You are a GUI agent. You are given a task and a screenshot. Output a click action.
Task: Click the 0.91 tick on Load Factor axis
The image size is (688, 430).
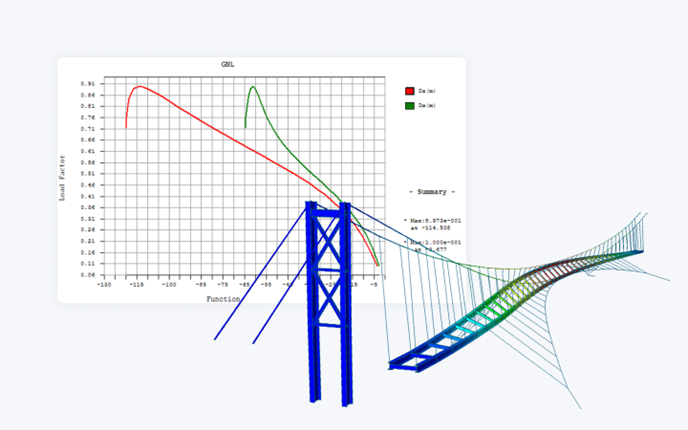coord(89,84)
